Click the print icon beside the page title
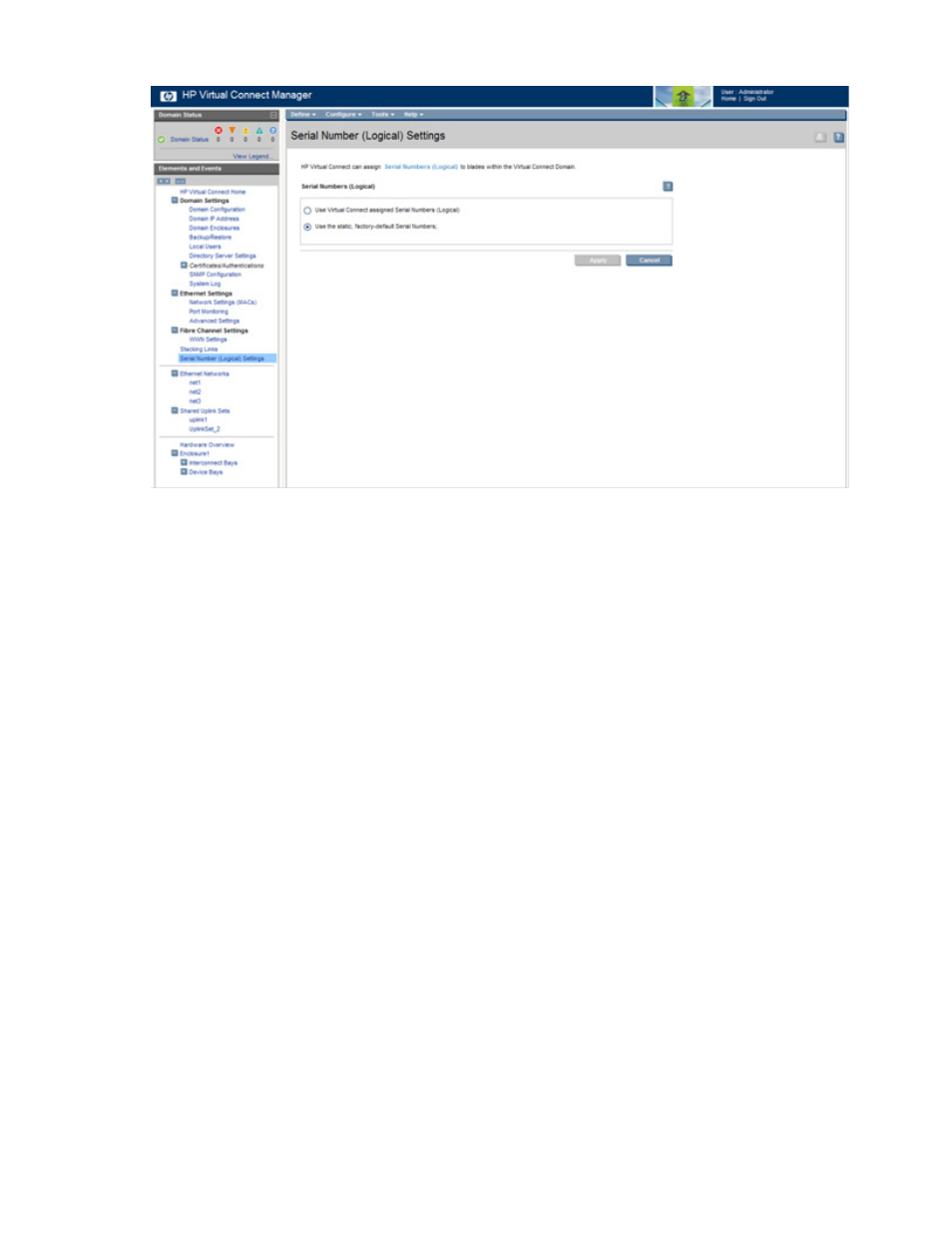952x1233 pixels. pyautogui.click(x=820, y=138)
